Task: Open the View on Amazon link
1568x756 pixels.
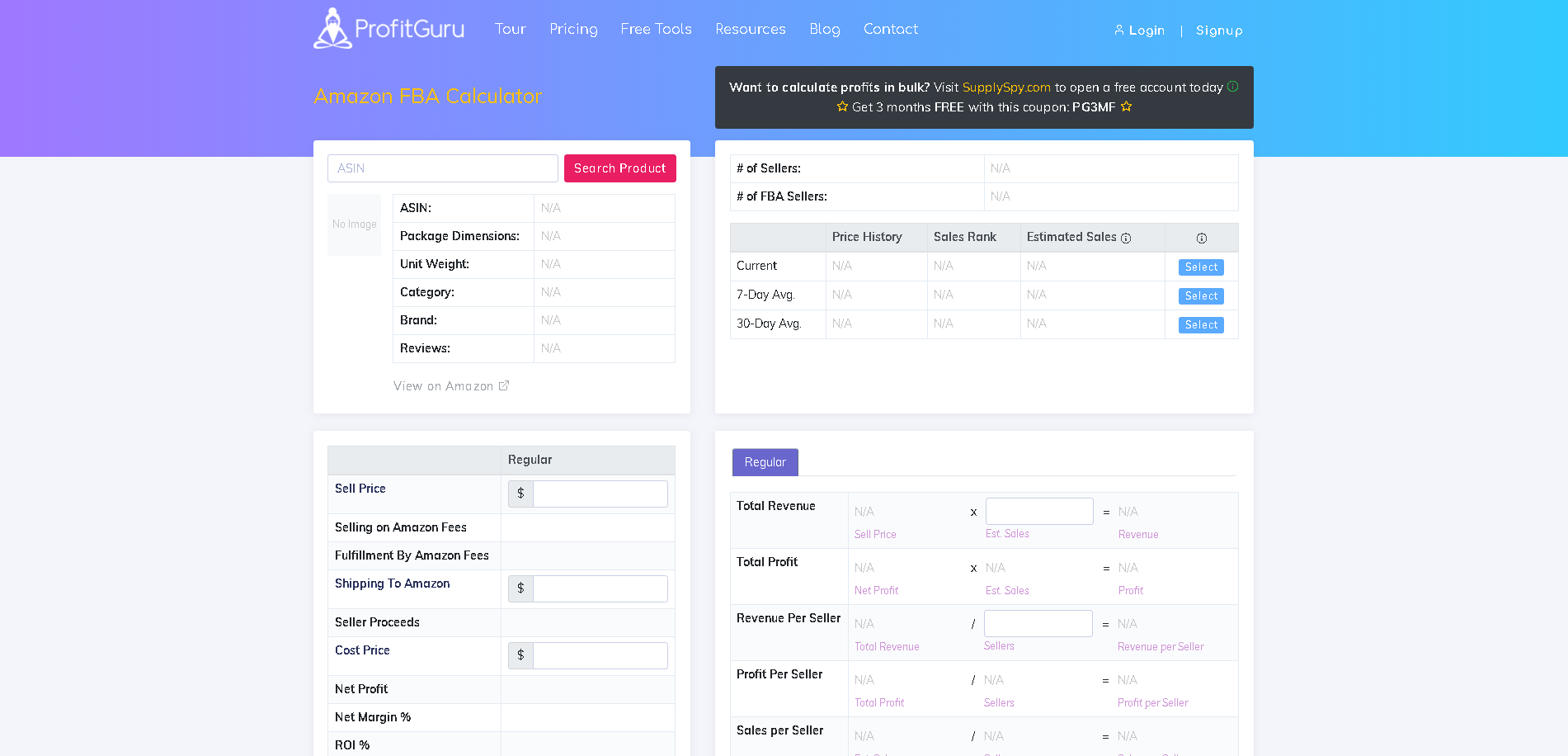Action: pos(451,386)
